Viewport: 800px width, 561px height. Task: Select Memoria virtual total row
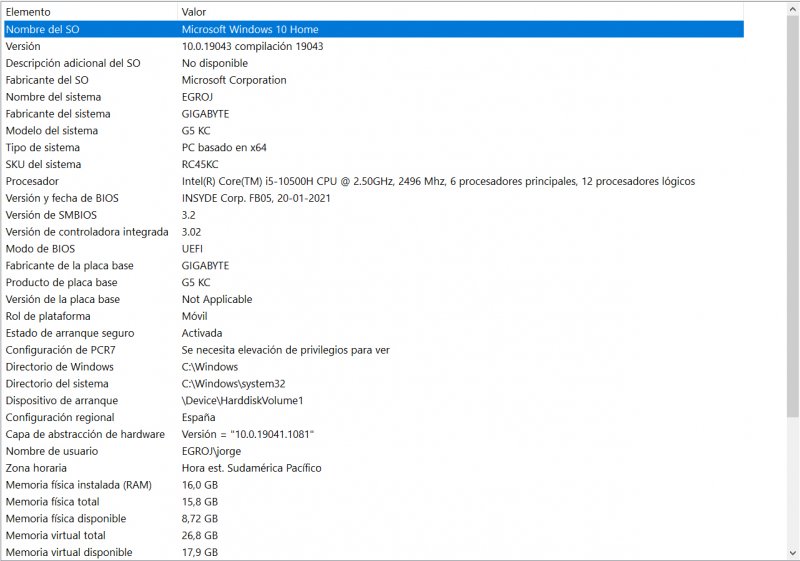coord(373,534)
